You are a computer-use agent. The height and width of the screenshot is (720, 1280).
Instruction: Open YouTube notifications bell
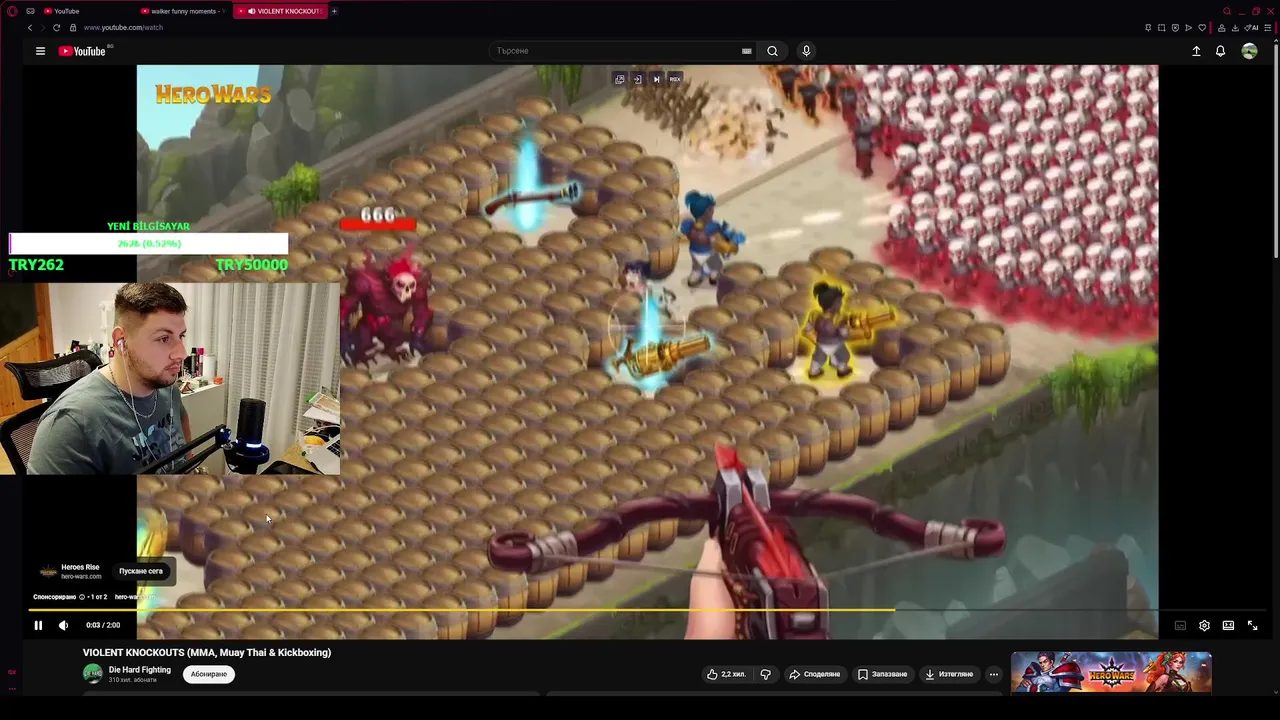click(1220, 51)
